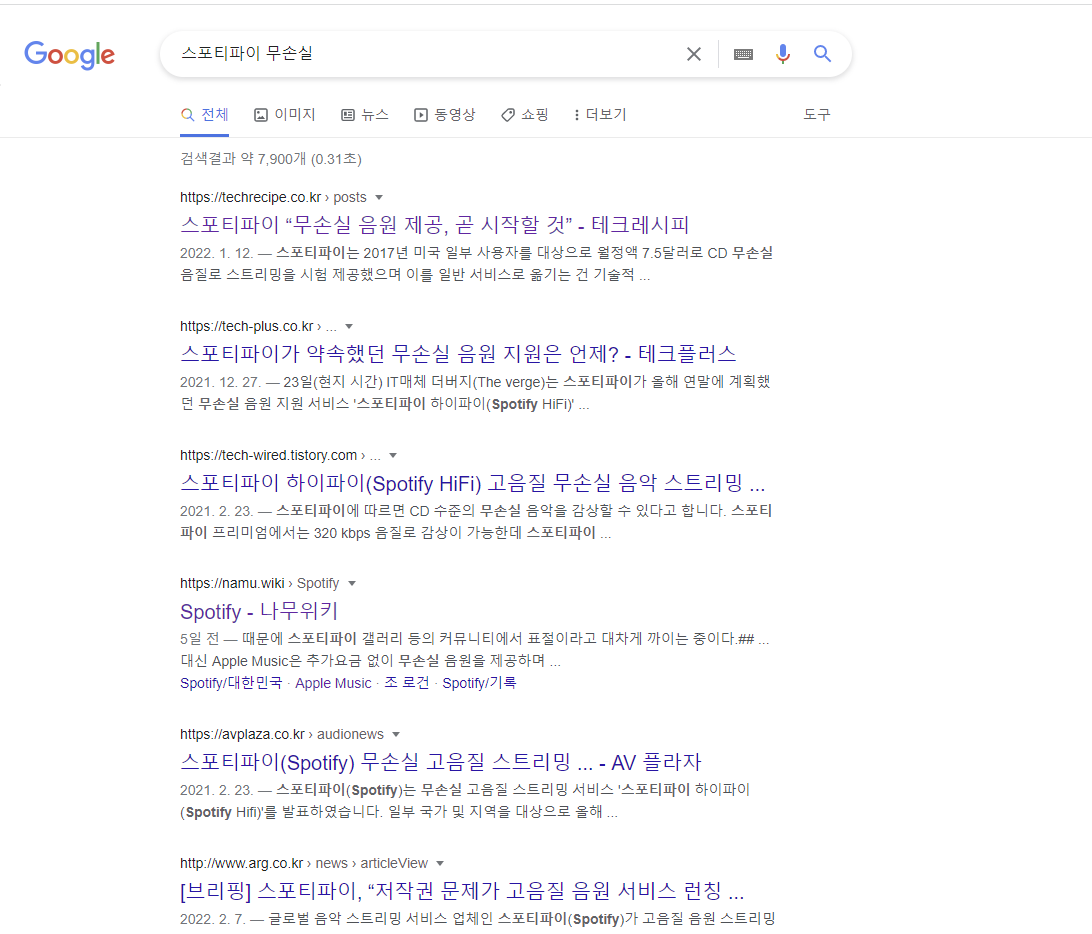Open the Spotify/대한민국 sitelink

click(x=231, y=683)
